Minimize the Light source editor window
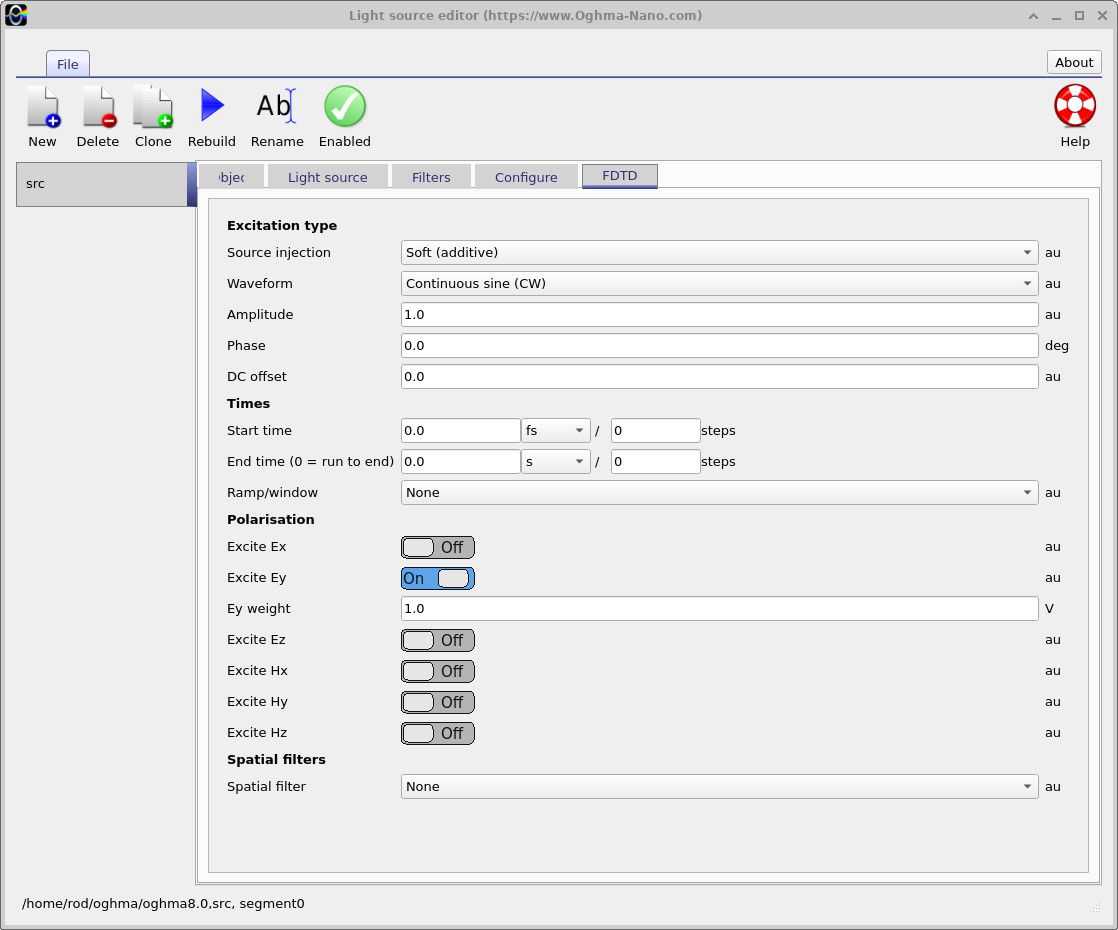Screen dimensions: 1118x930 point(1056,16)
